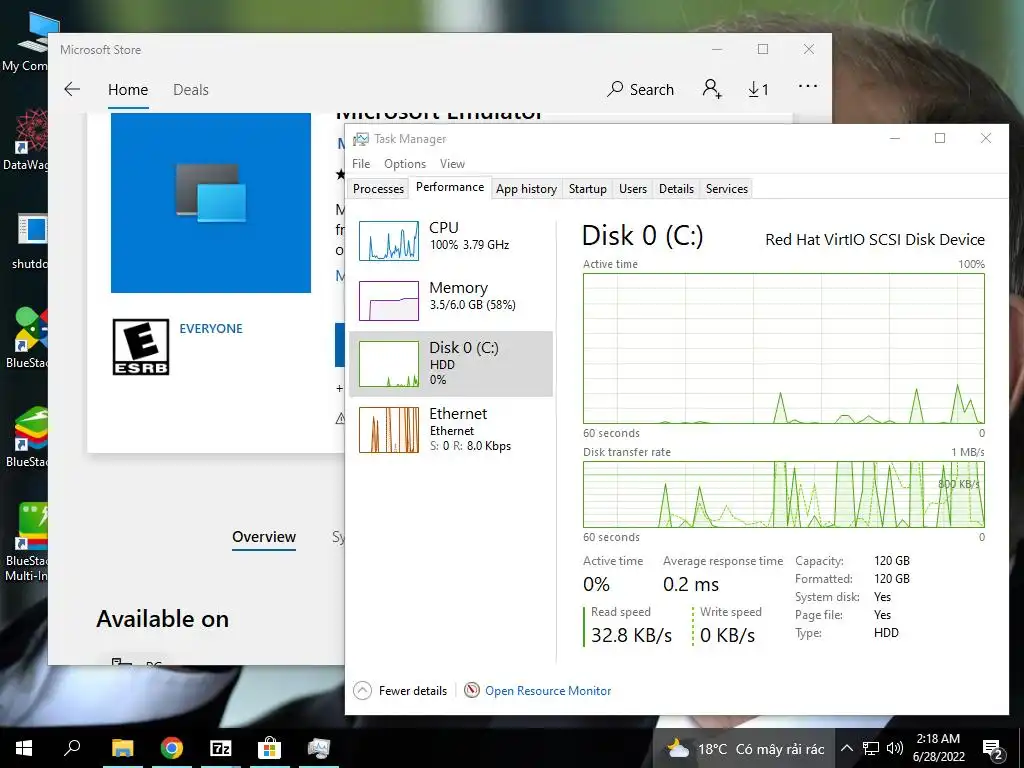
Task: Open the account sign-in icon in Store
Action: click(x=712, y=89)
